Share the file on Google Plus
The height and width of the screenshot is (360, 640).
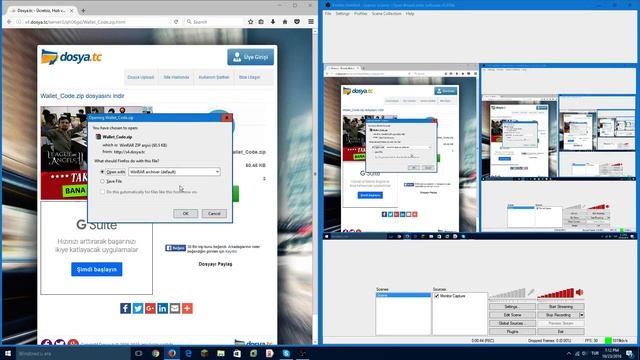pos(150,308)
